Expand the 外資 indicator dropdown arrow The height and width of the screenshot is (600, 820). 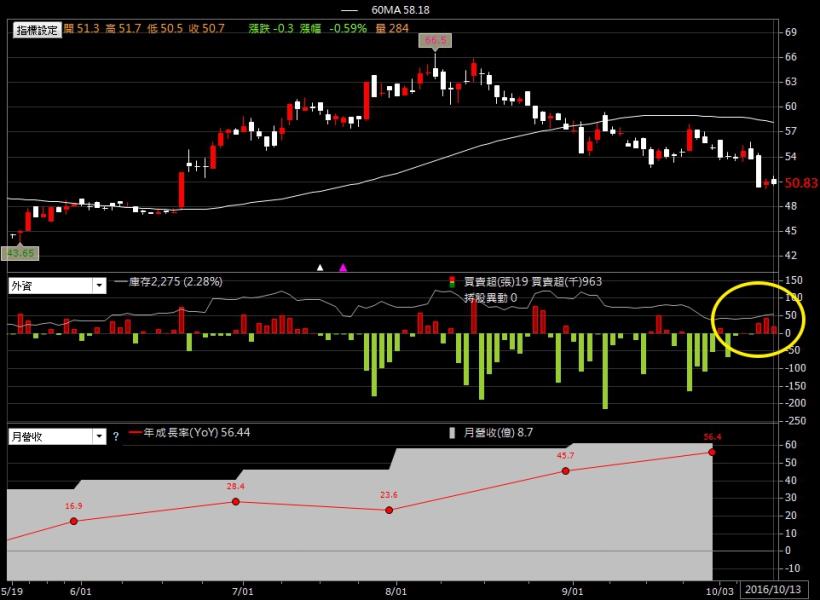pyautogui.click(x=99, y=286)
